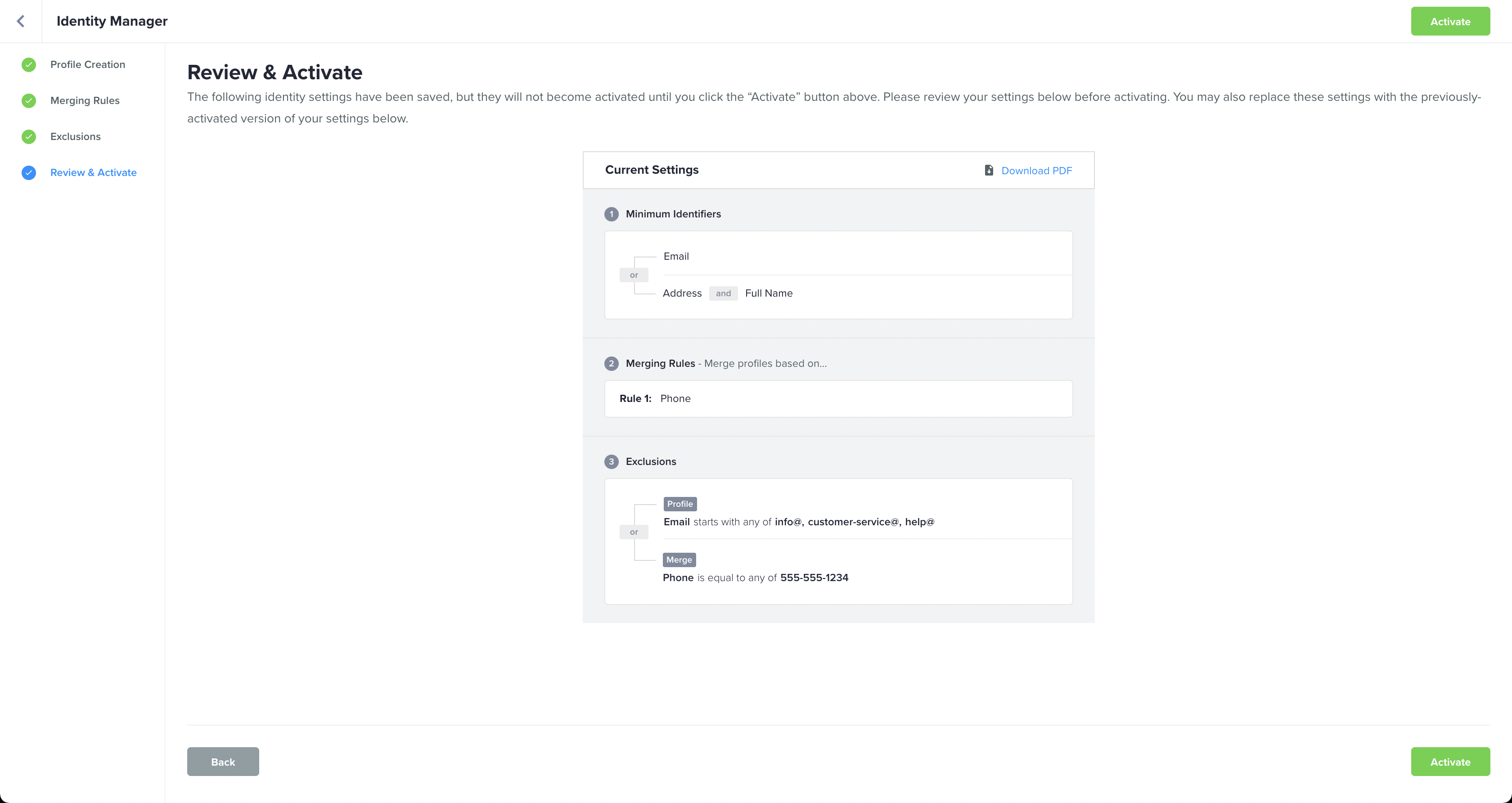This screenshot has width=1512, height=803.
Task: Open the Profile Creation step
Action: coord(87,64)
